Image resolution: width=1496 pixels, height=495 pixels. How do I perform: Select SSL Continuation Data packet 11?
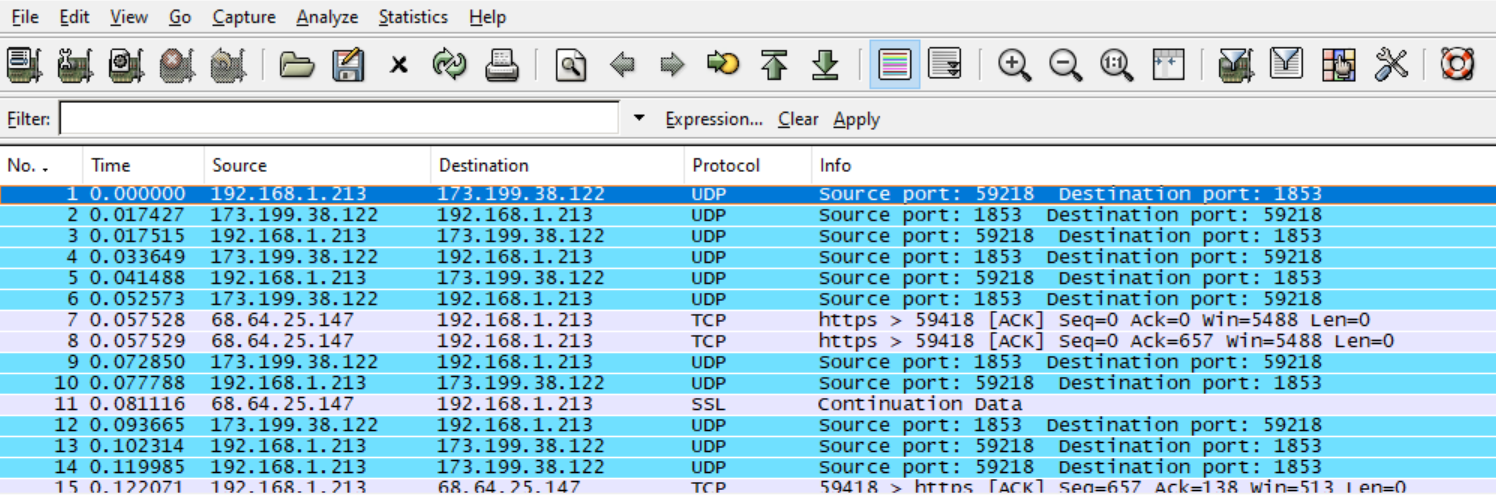pyautogui.click(x=748, y=404)
